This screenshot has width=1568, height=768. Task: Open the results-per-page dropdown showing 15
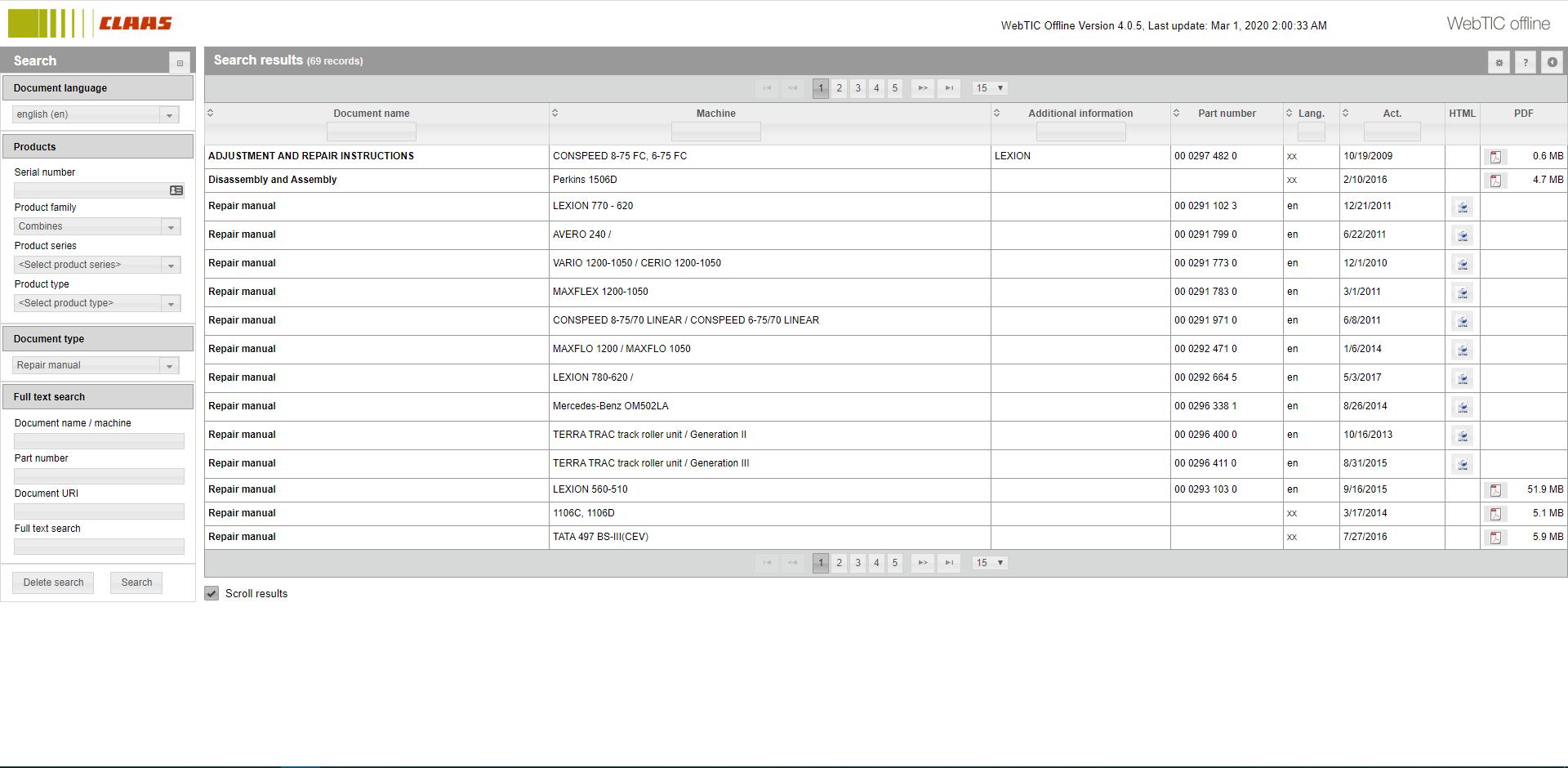pyautogui.click(x=989, y=88)
